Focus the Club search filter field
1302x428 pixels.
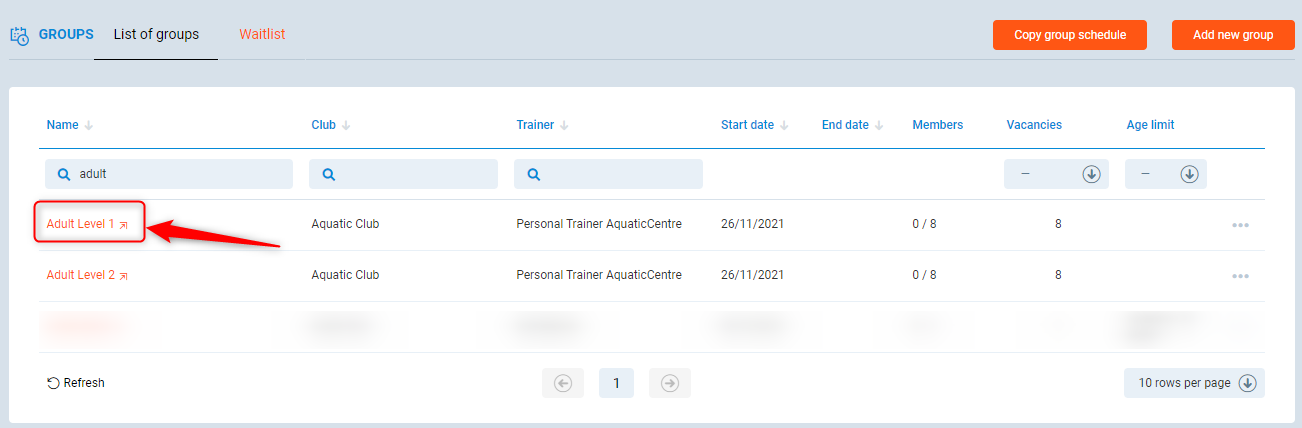[412, 174]
